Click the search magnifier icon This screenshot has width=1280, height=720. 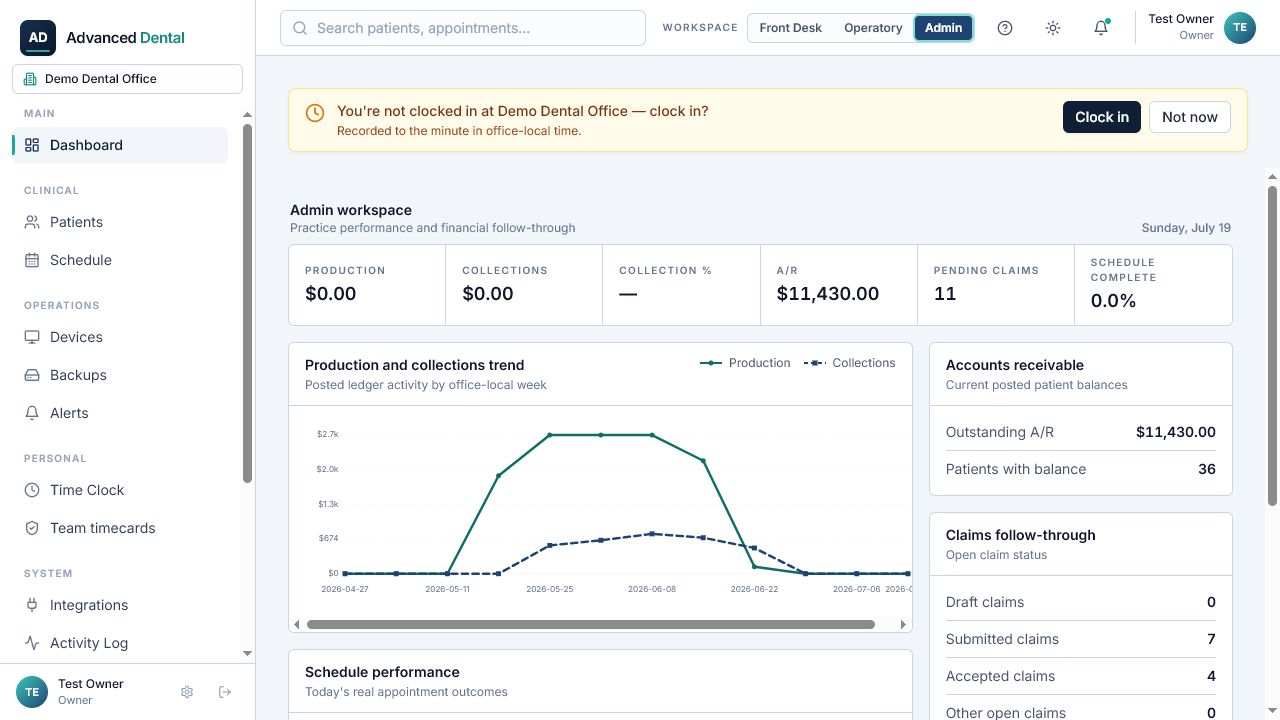point(300,28)
